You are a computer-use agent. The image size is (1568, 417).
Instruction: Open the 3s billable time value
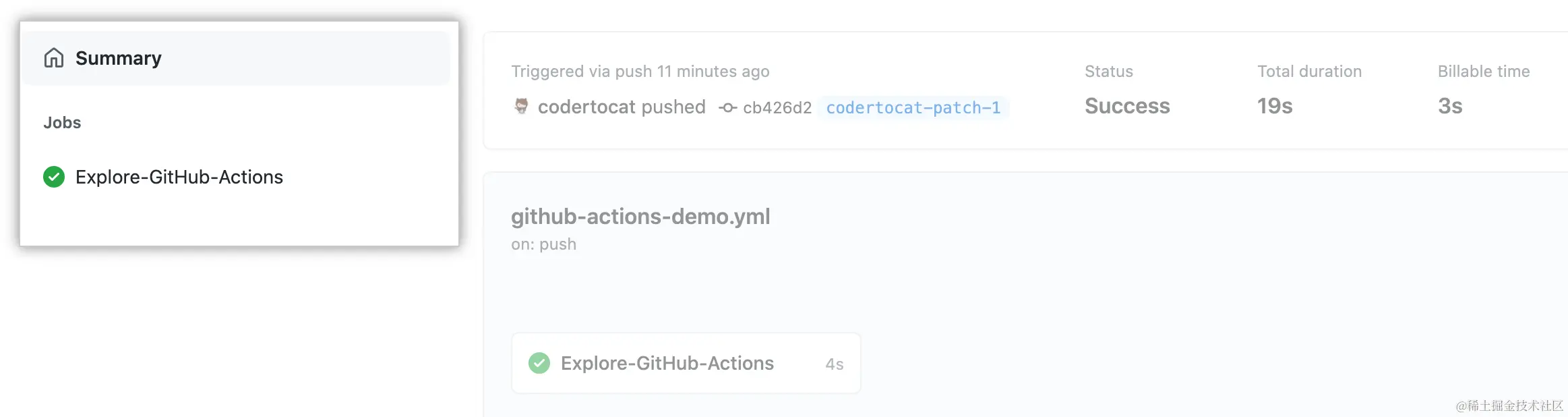(x=1450, y=106)
